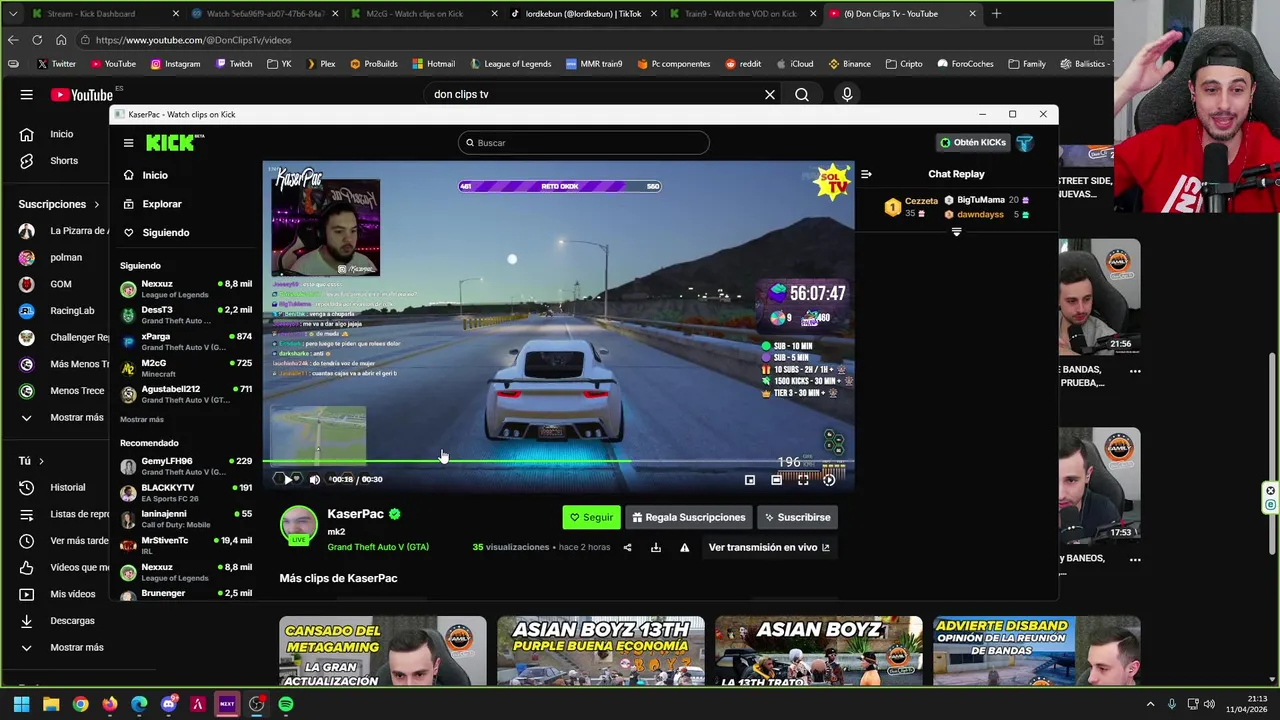Click Obtén KICKs button

pos(972,143)
